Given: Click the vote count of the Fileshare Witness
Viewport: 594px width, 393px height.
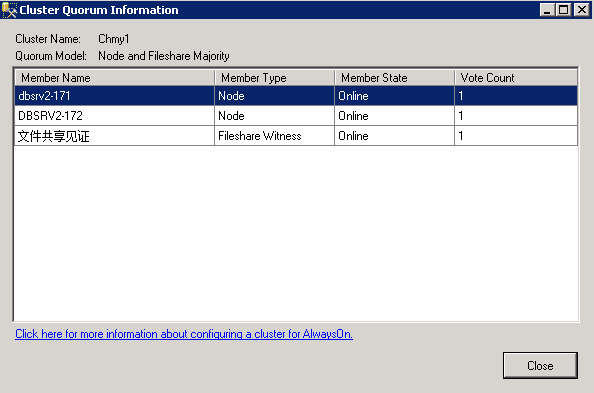Looking at the screenshot, I should click(516, 136).
